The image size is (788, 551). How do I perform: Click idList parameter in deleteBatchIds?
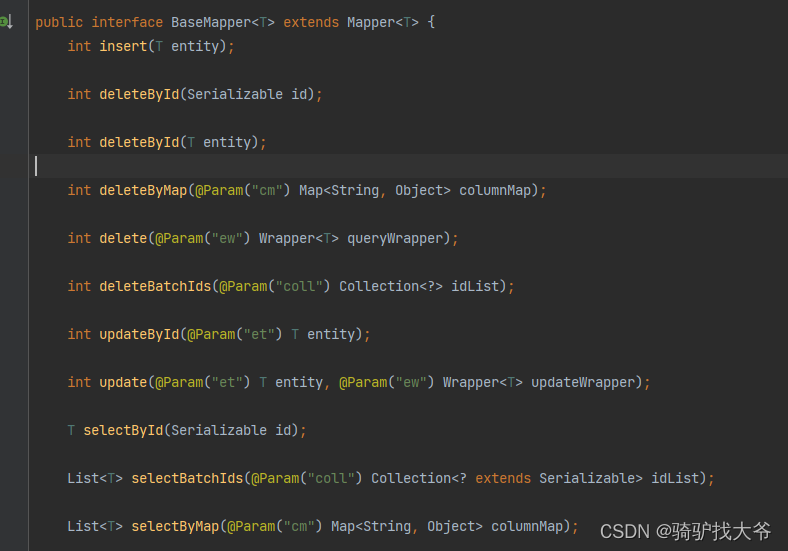(x=475, y=286)
